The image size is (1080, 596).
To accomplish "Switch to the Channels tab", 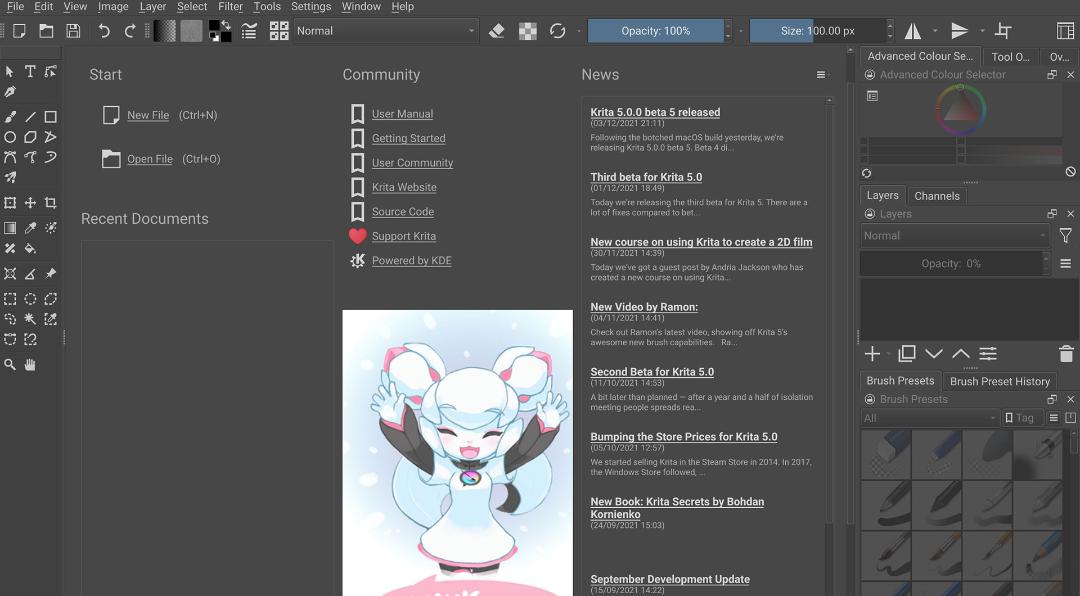I will (x=937, y=196).
